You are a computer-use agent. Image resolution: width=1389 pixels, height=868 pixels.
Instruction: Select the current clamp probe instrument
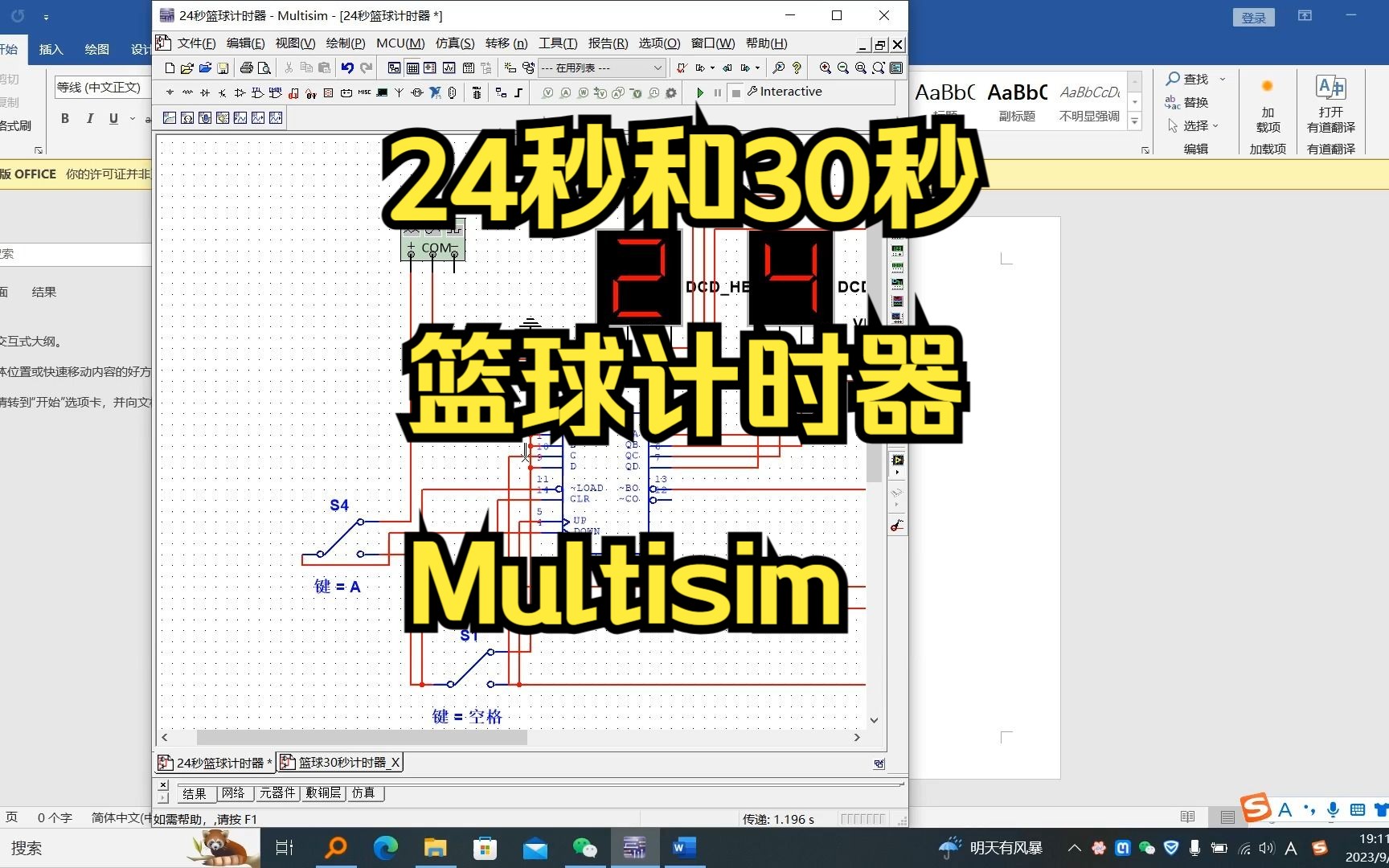point(897,526)
